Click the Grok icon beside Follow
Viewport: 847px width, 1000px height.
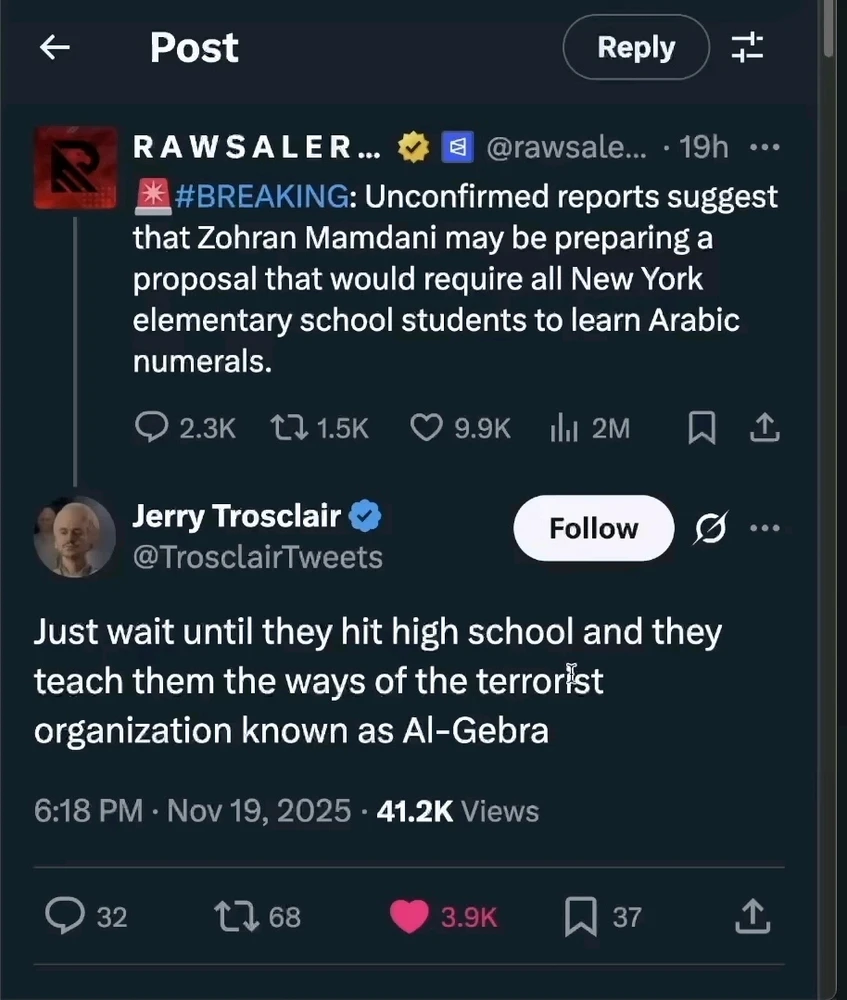[710, 528]
